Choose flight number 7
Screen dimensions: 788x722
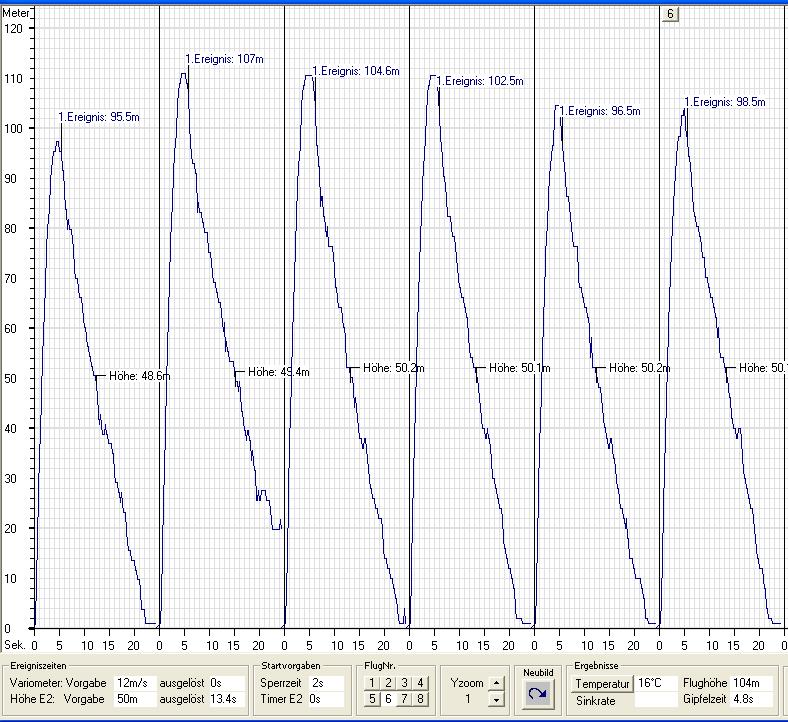coord(404,699)
